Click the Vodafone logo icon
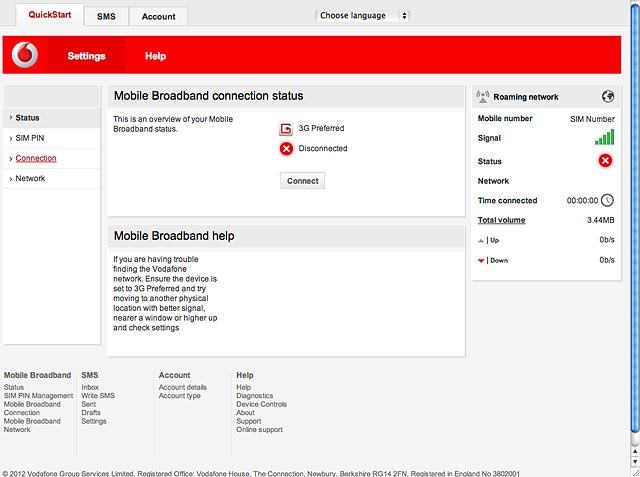This screenshot has width=640, height=477. (25, 55)
